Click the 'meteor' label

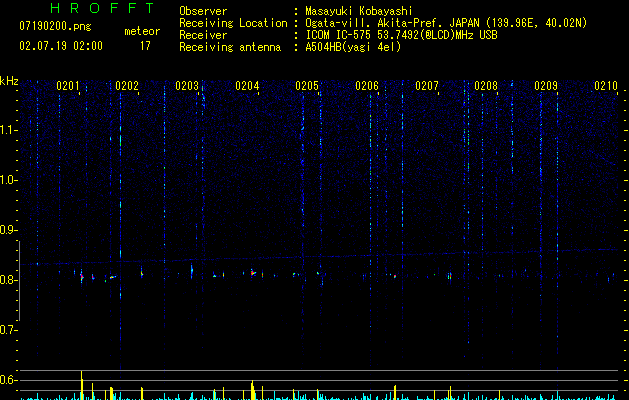(142, 31)
